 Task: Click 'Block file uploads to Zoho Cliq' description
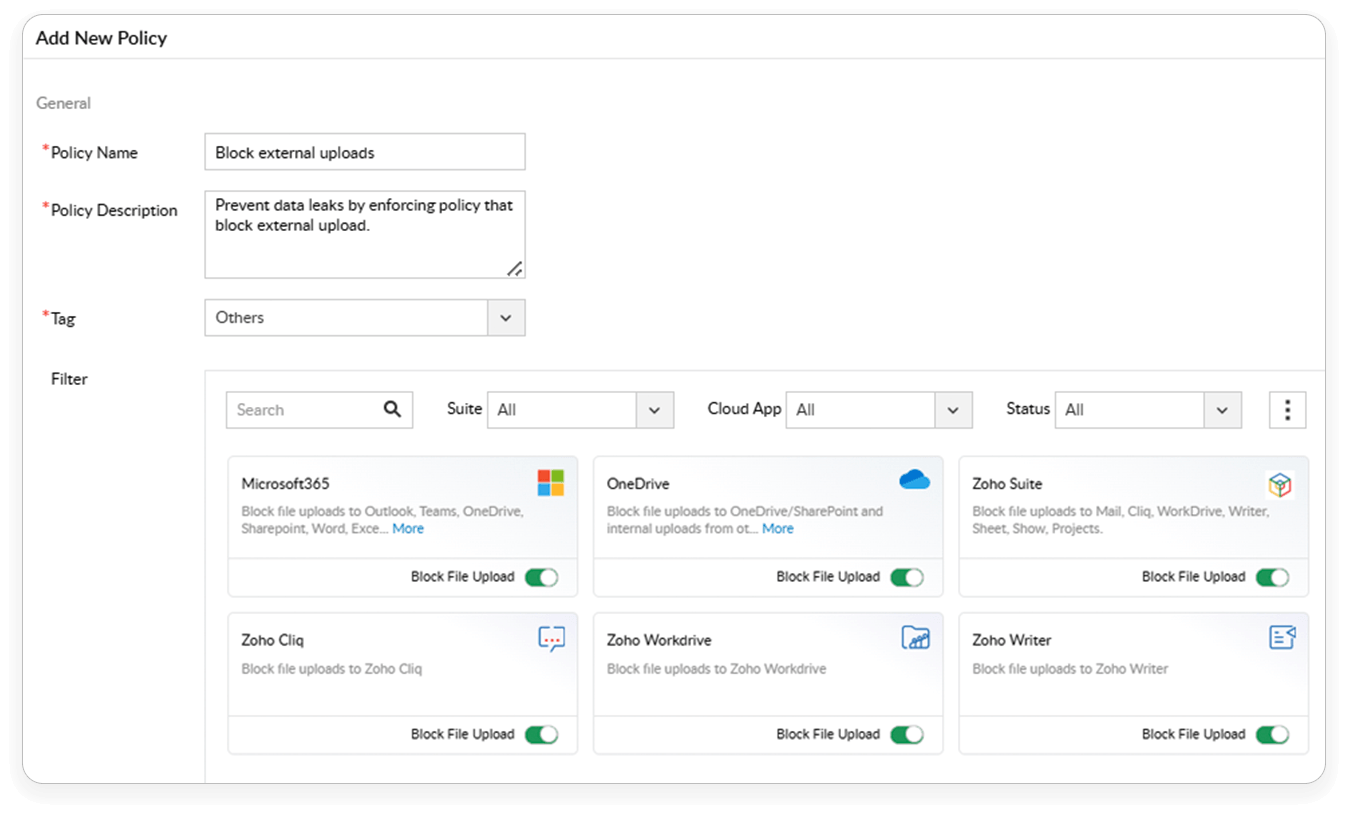332,669
